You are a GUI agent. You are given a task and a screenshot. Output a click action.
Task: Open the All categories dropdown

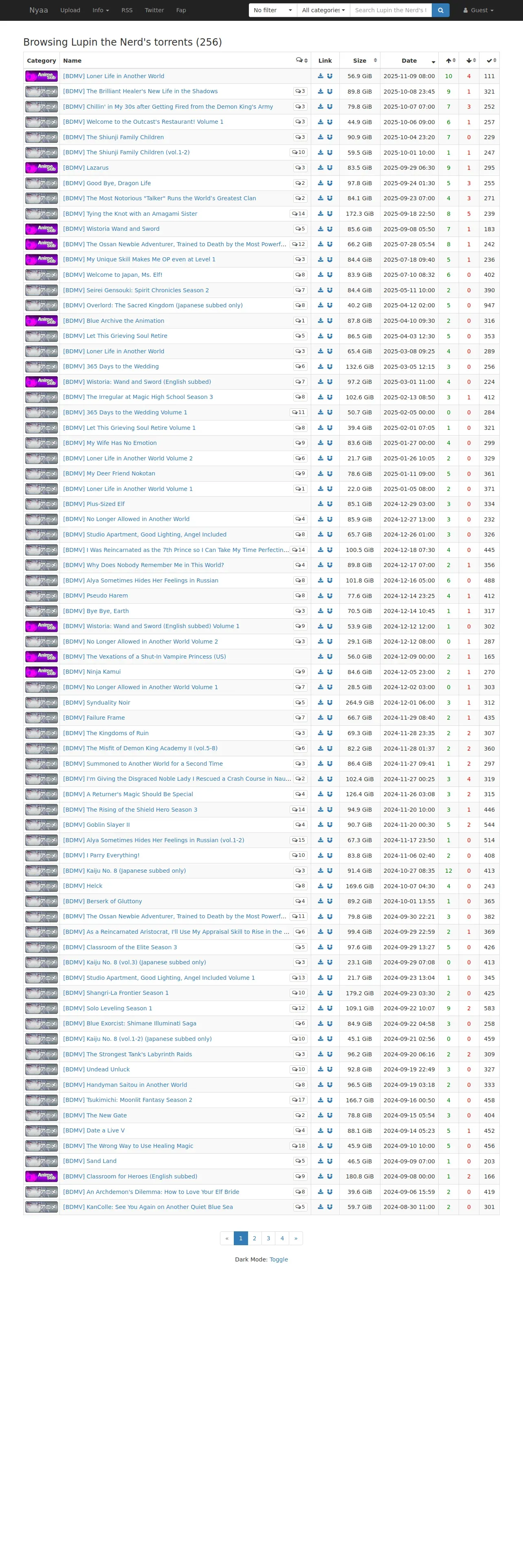tap(323, 10)
